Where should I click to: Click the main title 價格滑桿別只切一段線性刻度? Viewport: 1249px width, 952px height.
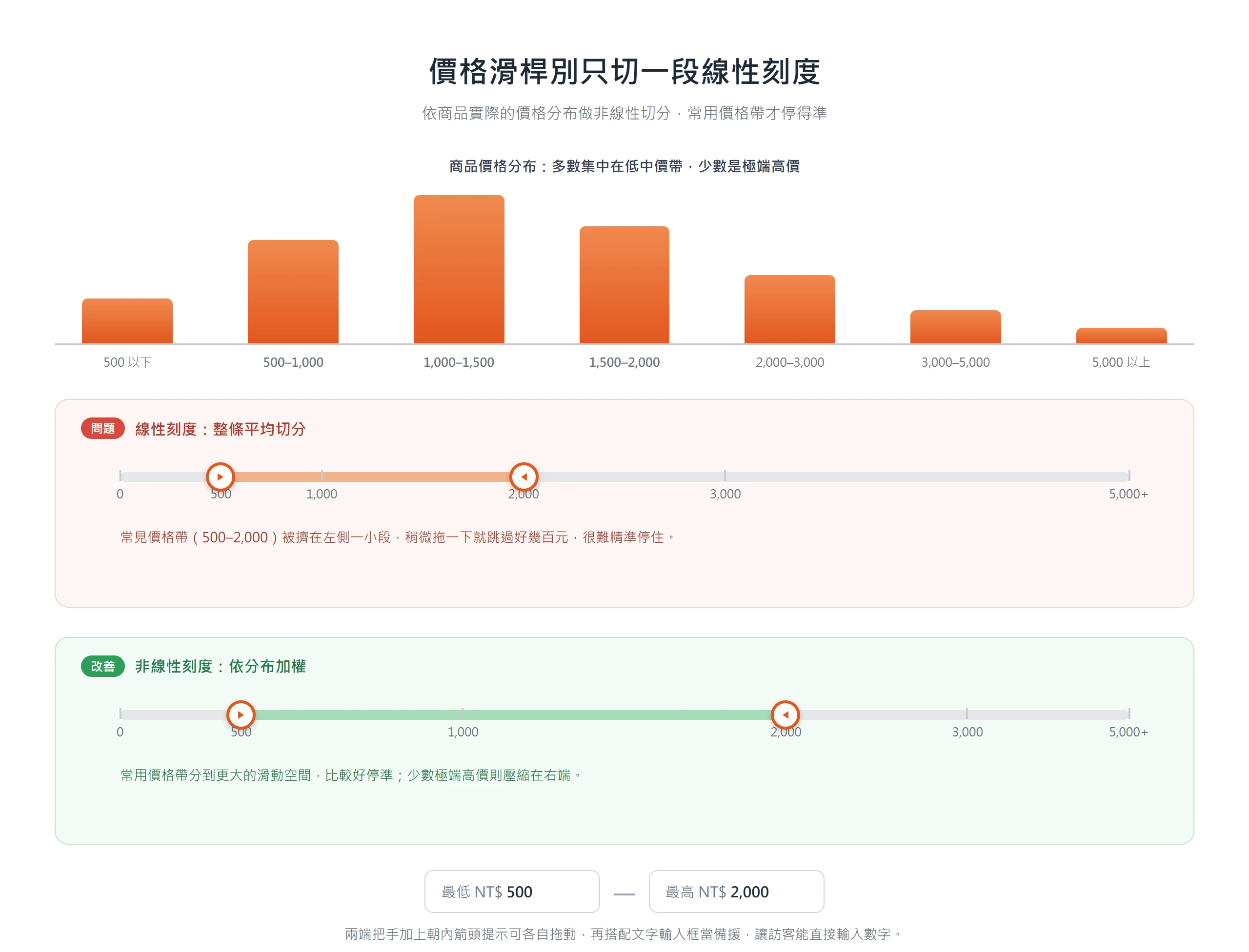tap(624, 71)
